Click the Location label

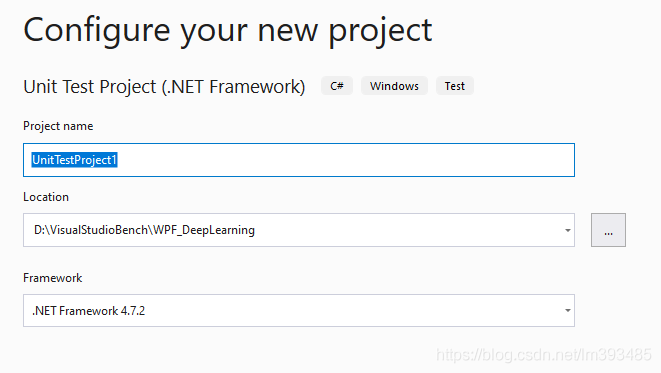click(x=46, y=197)
